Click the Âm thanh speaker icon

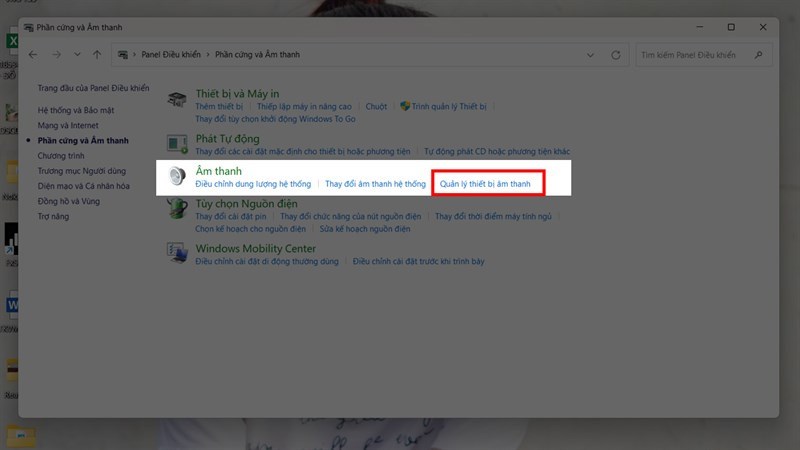[x=177, y=177]
